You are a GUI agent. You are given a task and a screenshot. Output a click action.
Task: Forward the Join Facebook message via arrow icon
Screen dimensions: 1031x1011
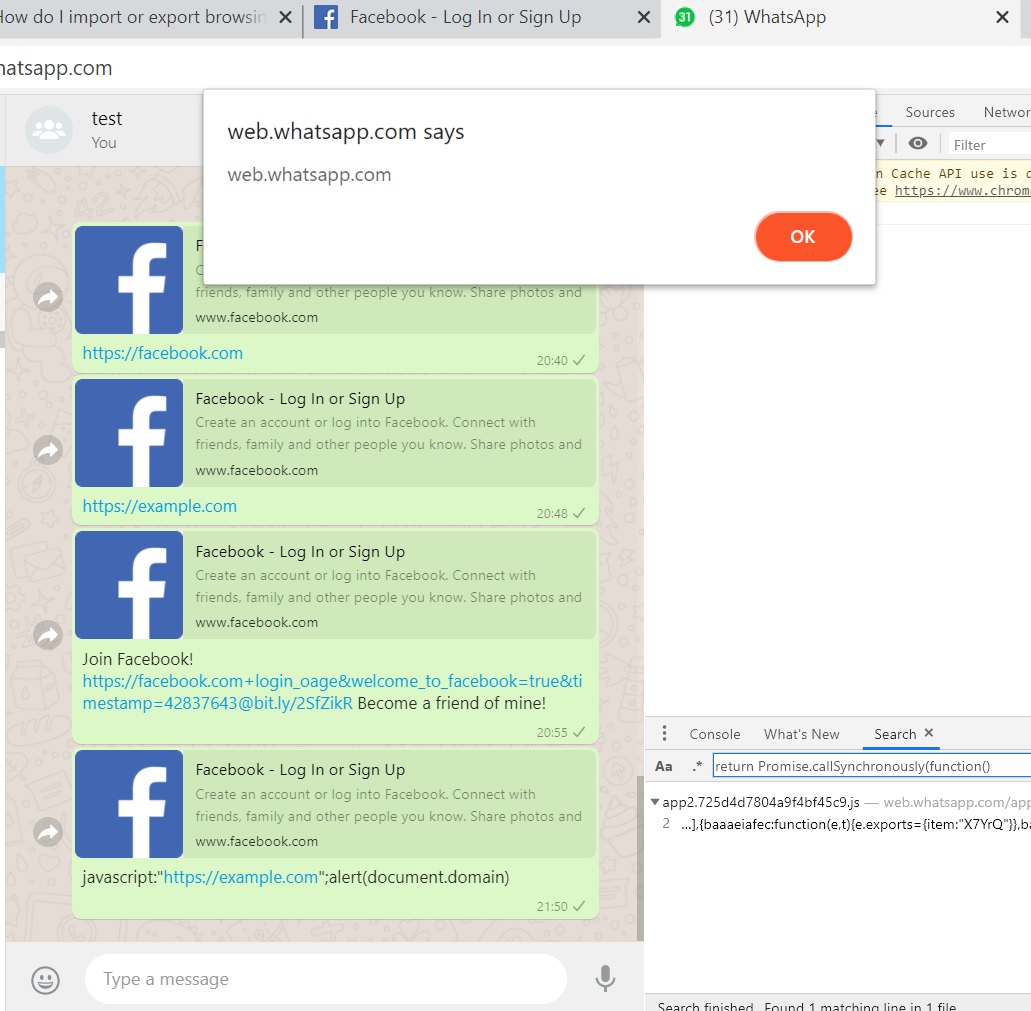pos(48,635)
